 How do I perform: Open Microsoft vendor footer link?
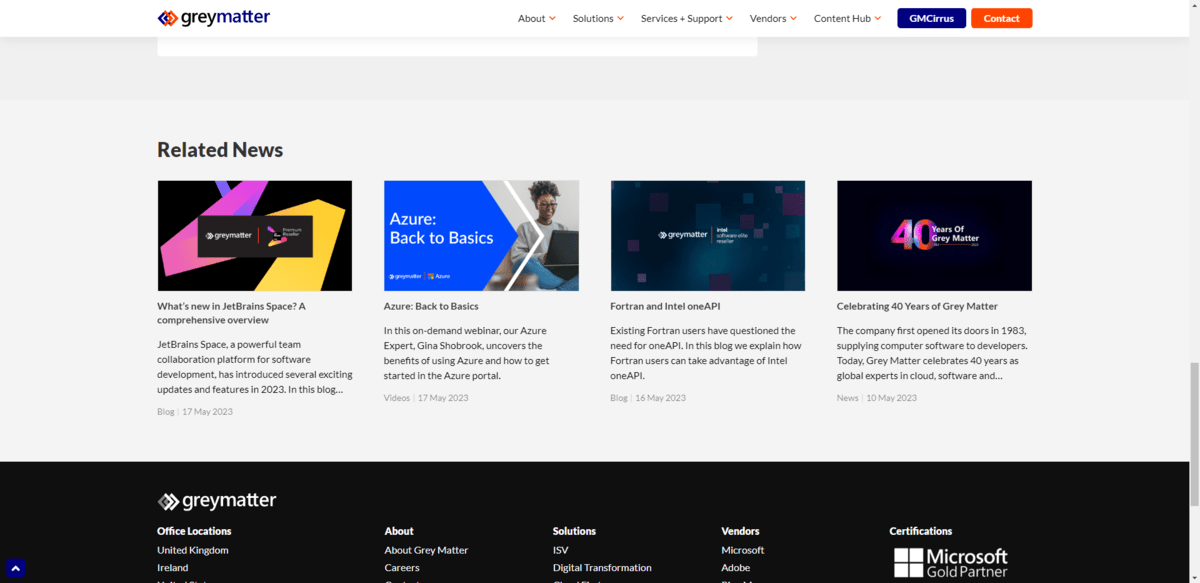point(743,550)
